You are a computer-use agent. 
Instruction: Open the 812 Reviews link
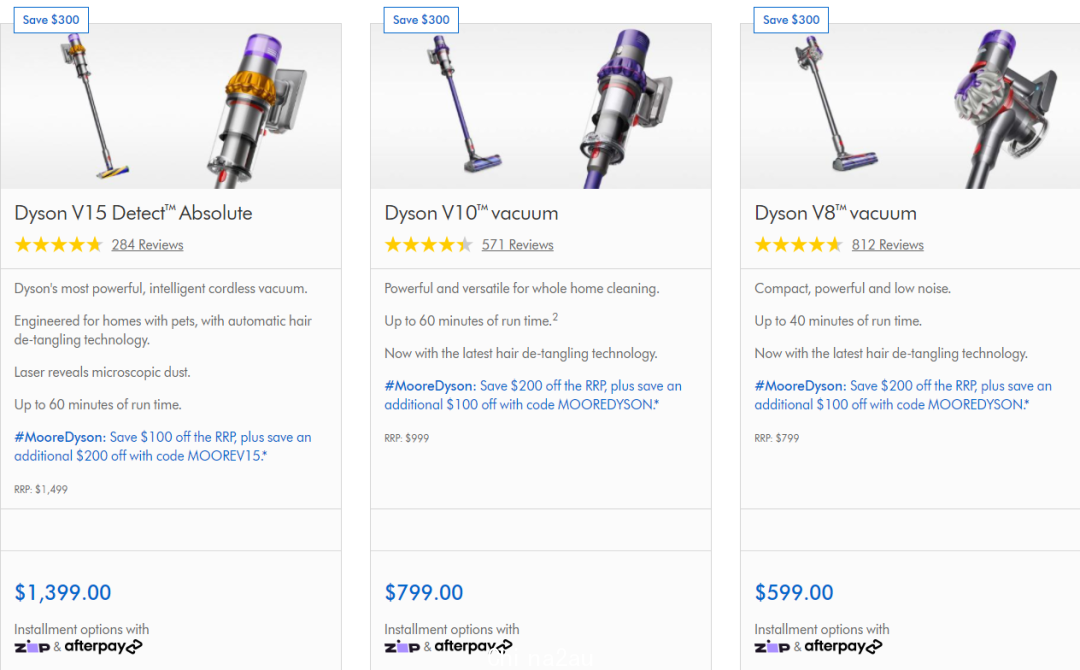tap(887, 244)
